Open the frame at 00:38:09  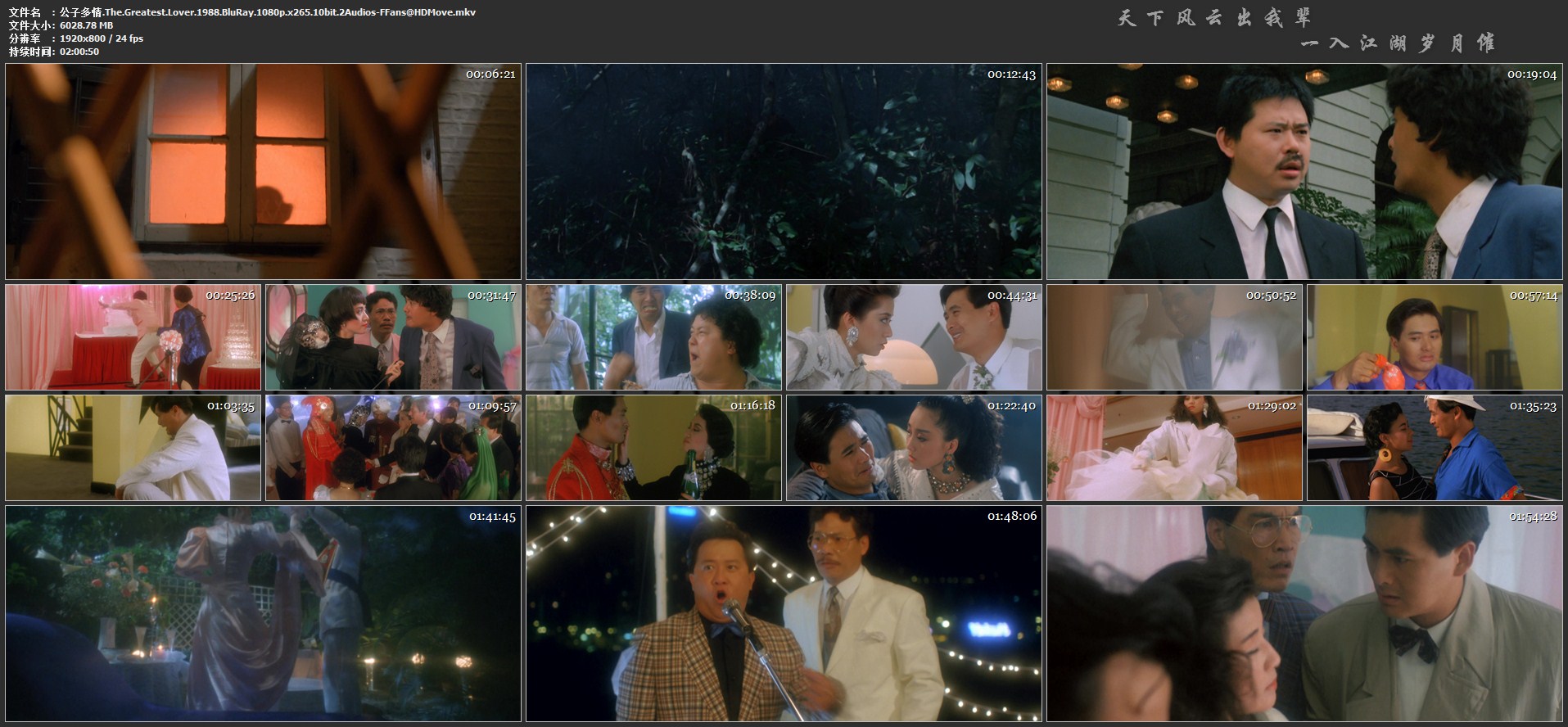(653, 337)
